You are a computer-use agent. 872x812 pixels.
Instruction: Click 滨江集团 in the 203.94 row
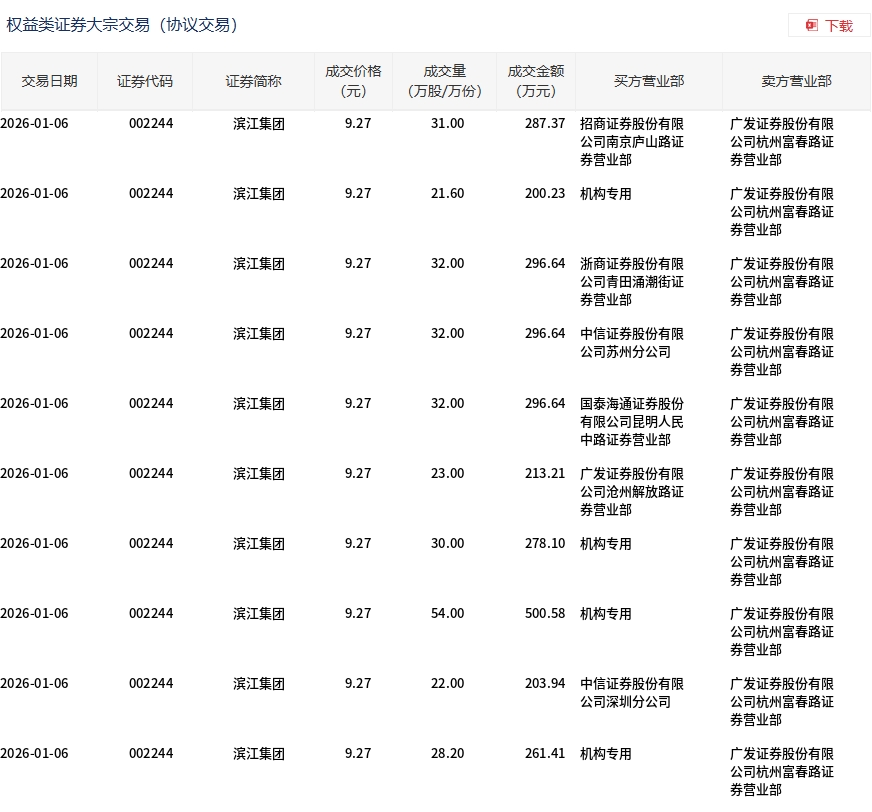259,684
